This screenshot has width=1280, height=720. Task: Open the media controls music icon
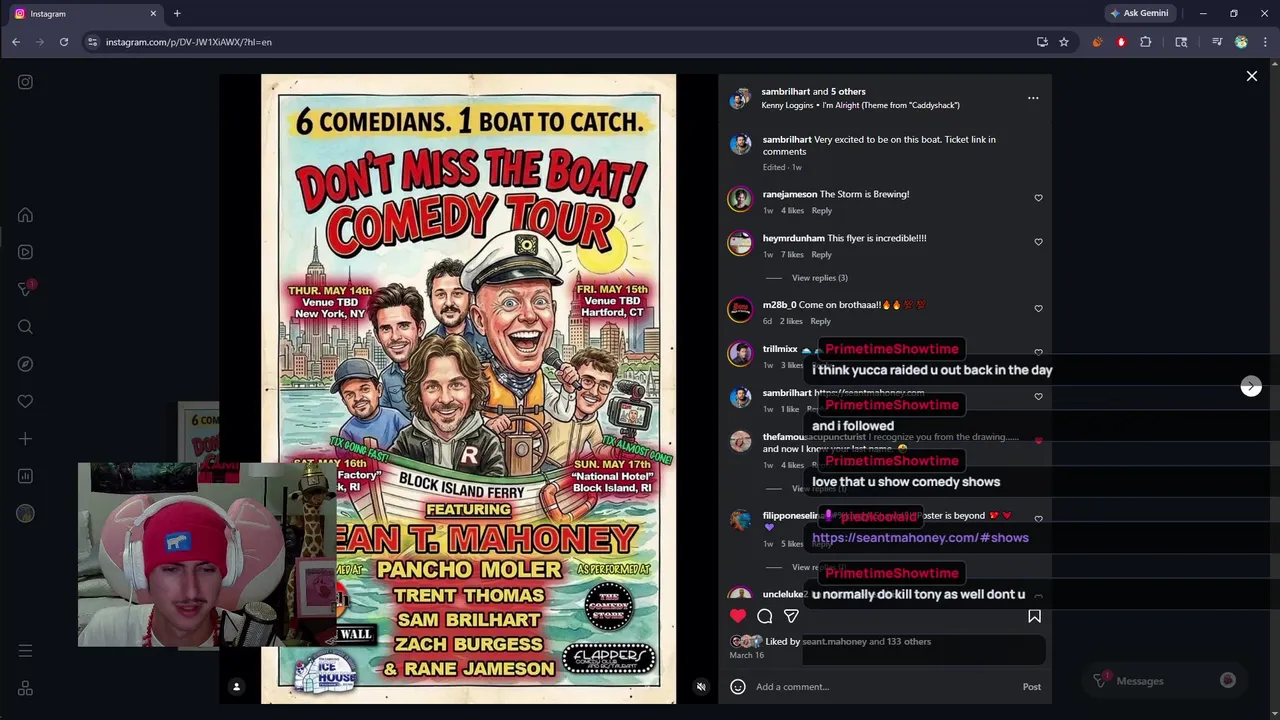(1217, 42)
